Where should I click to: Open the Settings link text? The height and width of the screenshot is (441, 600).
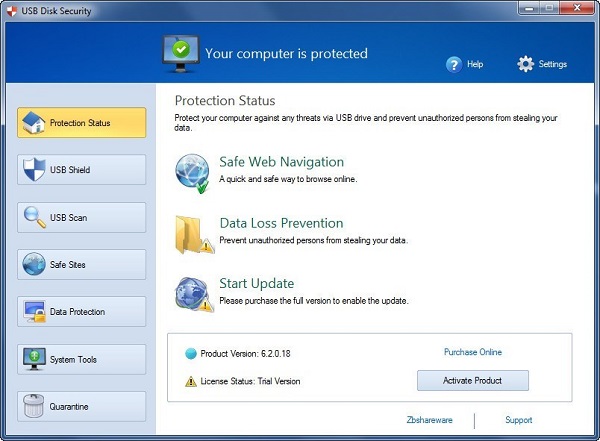(553, 64)
